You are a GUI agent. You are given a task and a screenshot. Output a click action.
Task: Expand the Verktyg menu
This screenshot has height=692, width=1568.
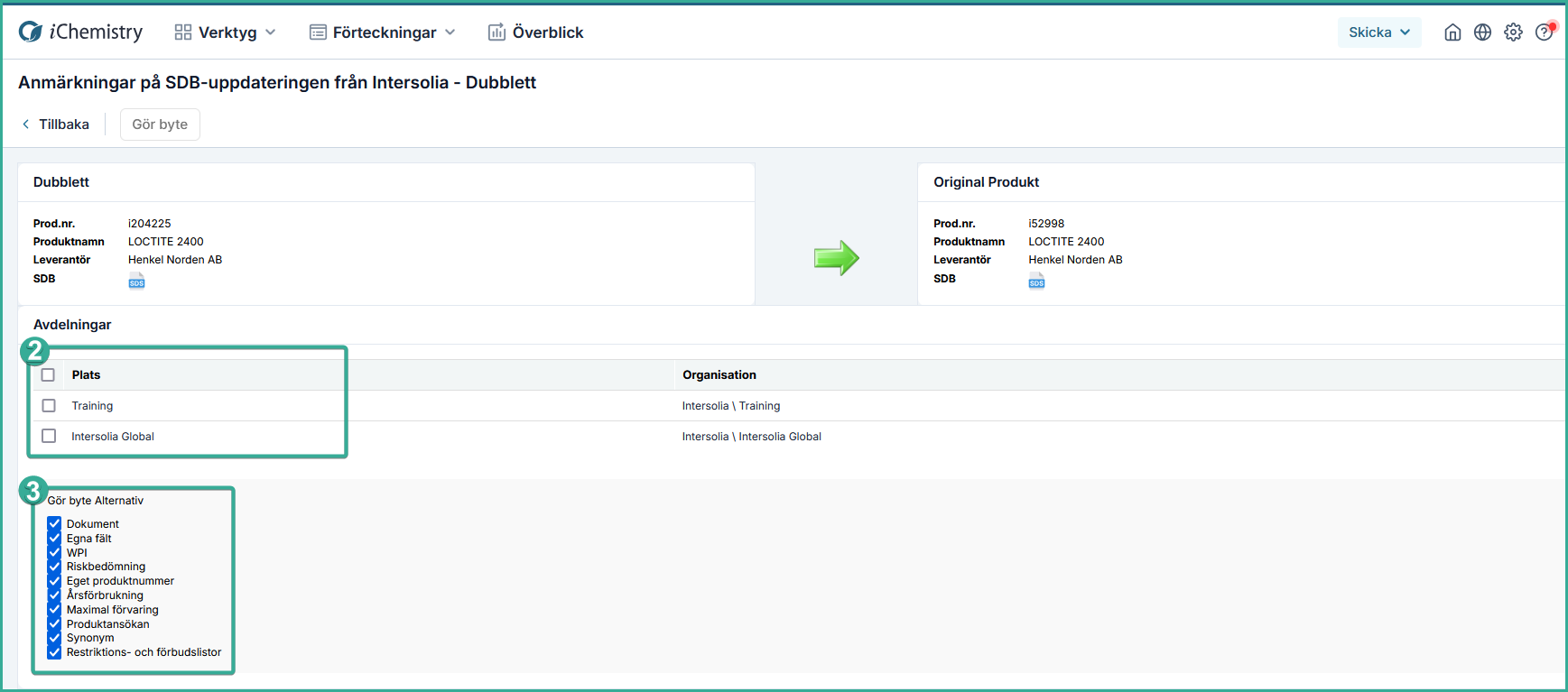(226, 32)
